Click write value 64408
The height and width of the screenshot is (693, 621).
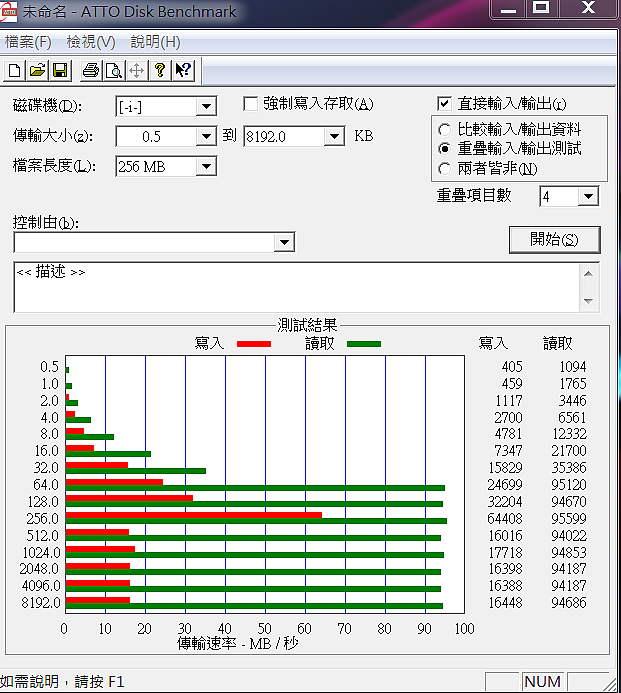(x=505, y=518)
